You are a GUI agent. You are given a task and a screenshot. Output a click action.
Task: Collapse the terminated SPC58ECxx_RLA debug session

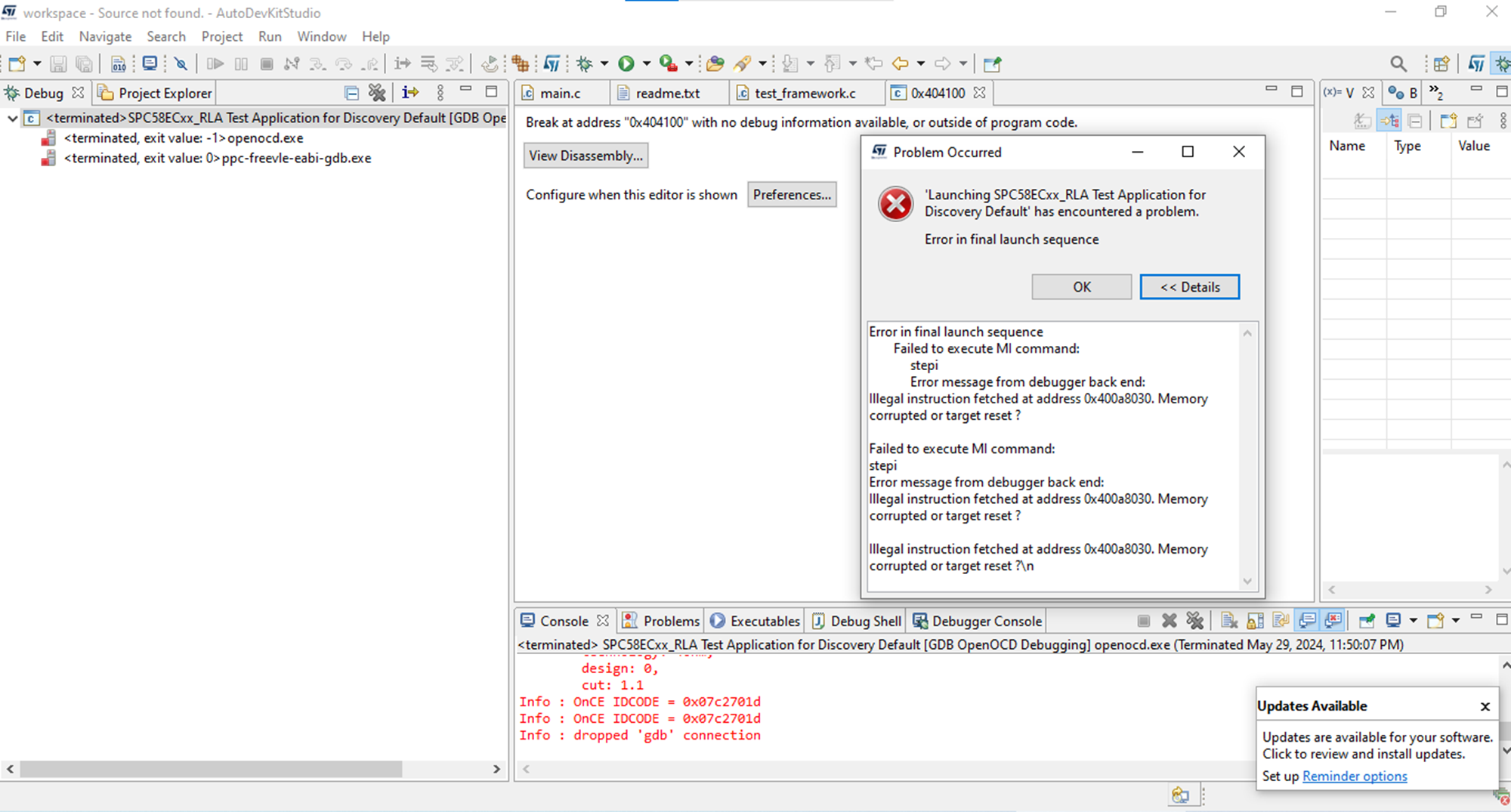pyautogui.click(x=12, y=119)
